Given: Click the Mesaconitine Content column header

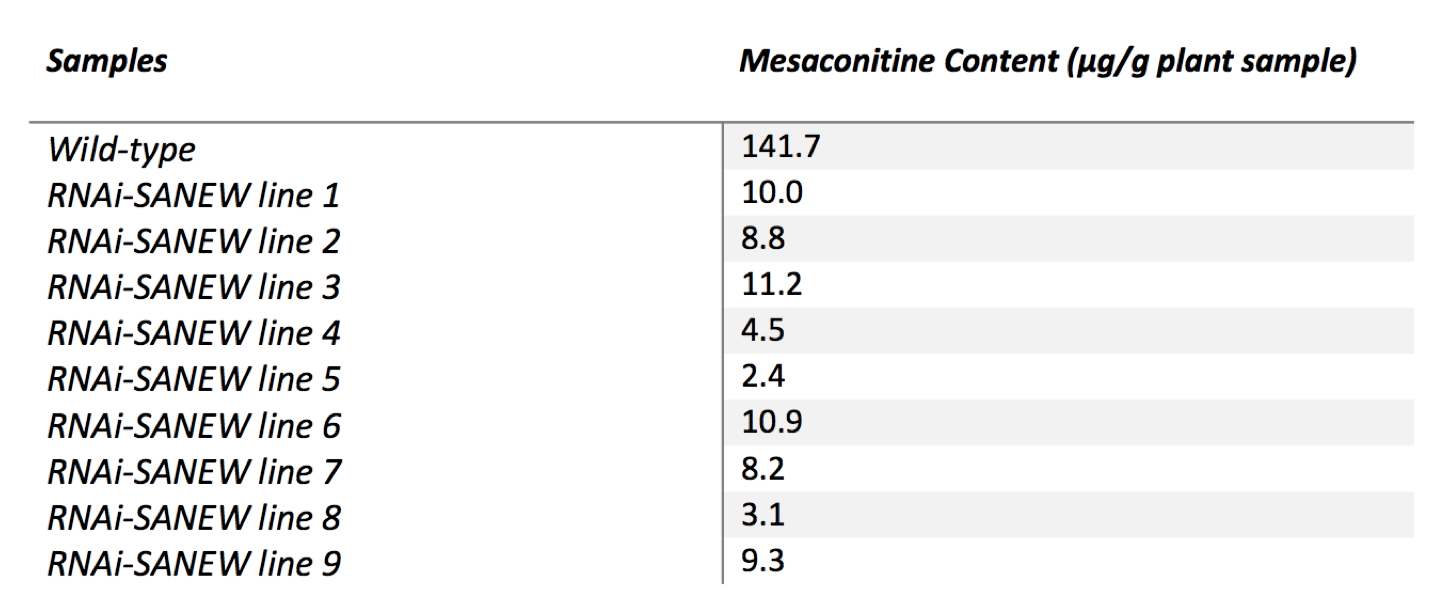Looking at the screenshot, I should (1047, 62).
